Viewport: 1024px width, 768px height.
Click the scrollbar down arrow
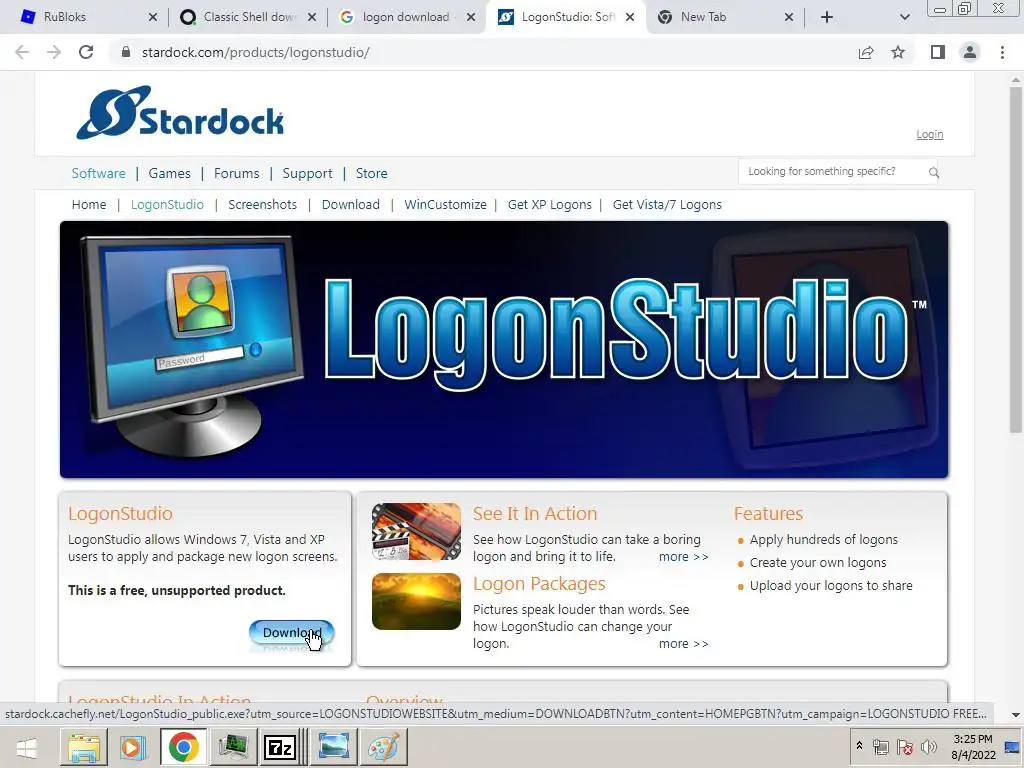tap(1015, 715)
